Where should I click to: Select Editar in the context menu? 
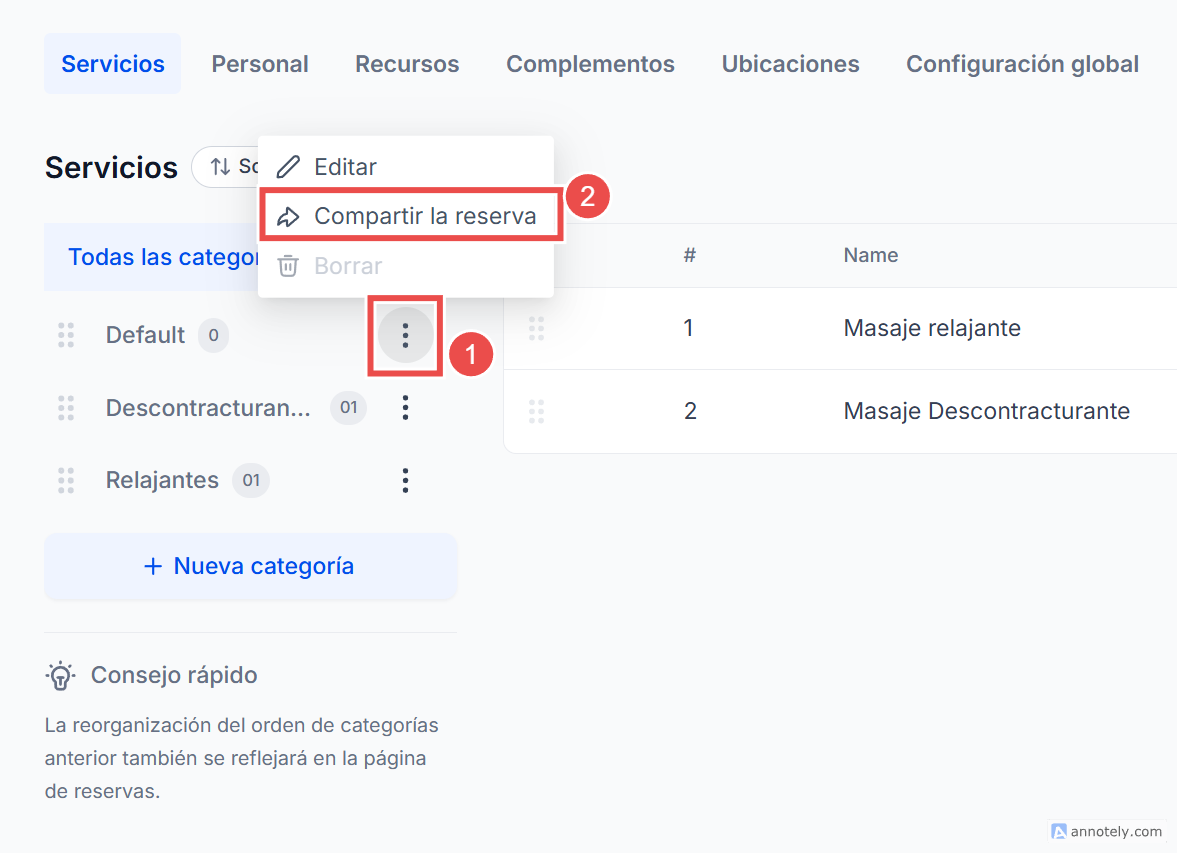(x=344, y=167)
